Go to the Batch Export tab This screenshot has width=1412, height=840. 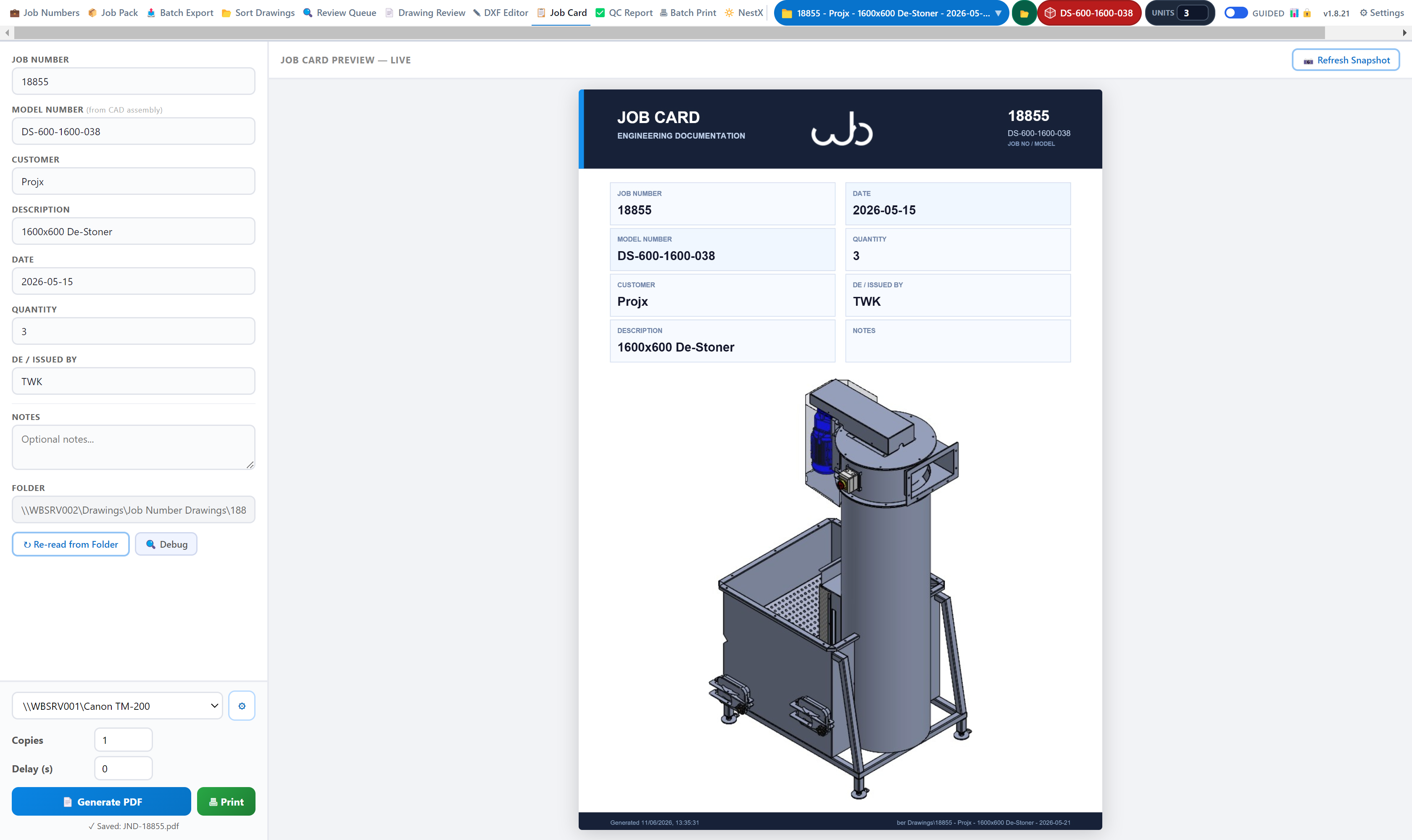pyautogui.click(x=180, y=13)
